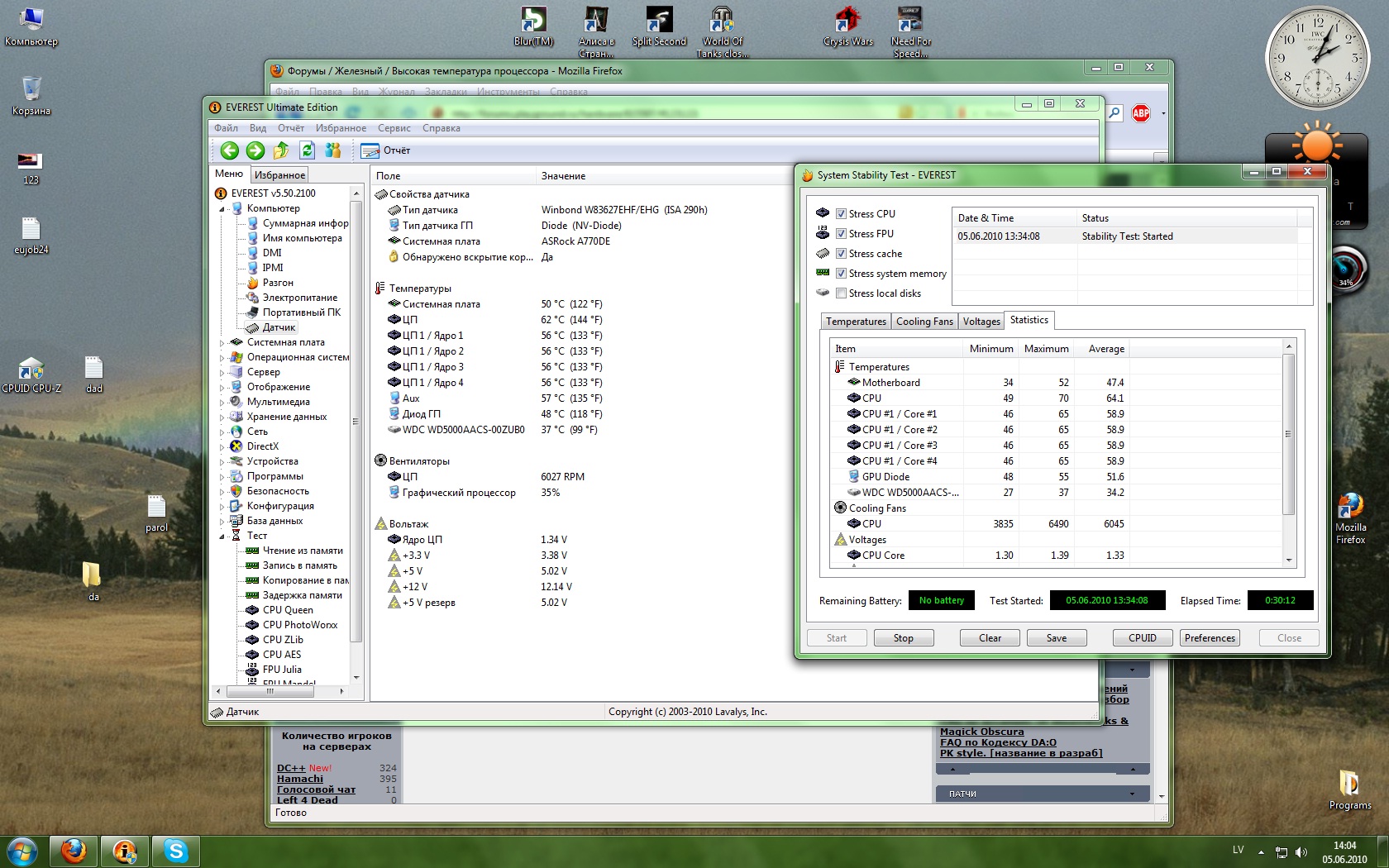
Task: Enable the Stress local disks checkbox
Action: click(x=841, y=293)
